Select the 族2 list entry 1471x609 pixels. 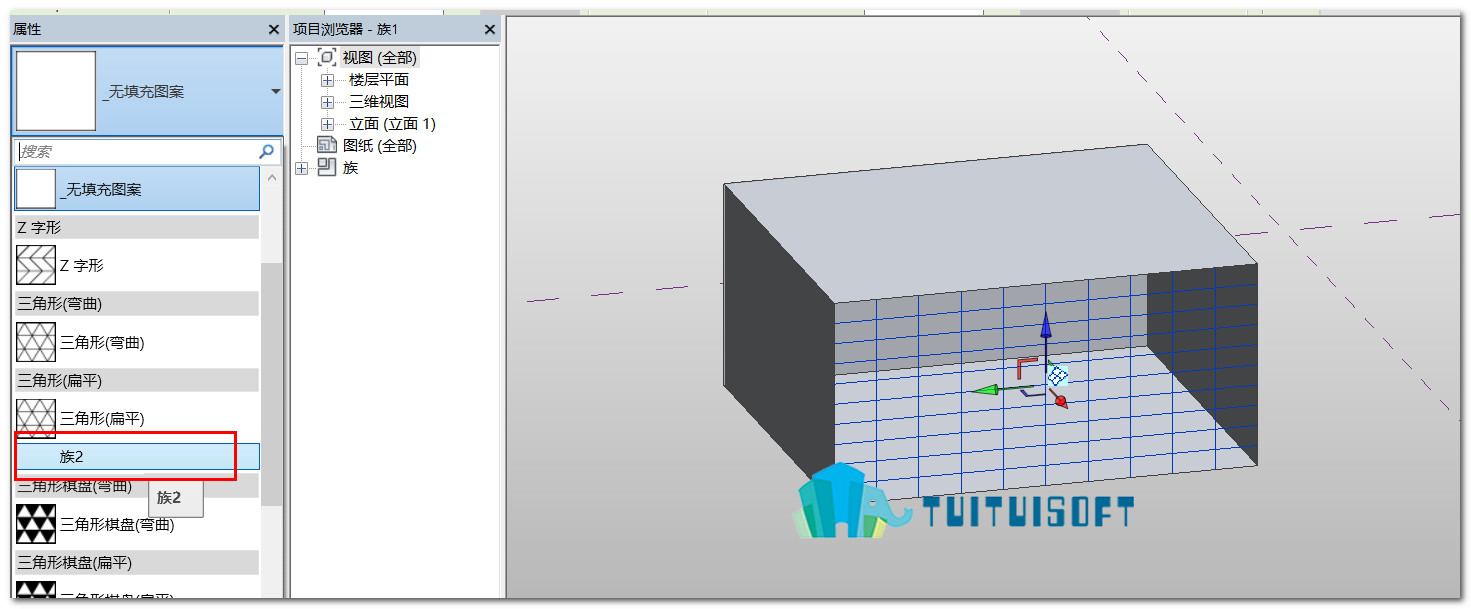pyautogui.click(x=137, y=457)
